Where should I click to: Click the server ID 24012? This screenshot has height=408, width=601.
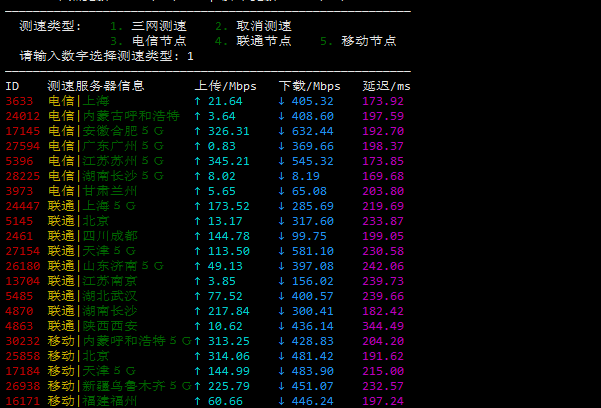point(23,116)
